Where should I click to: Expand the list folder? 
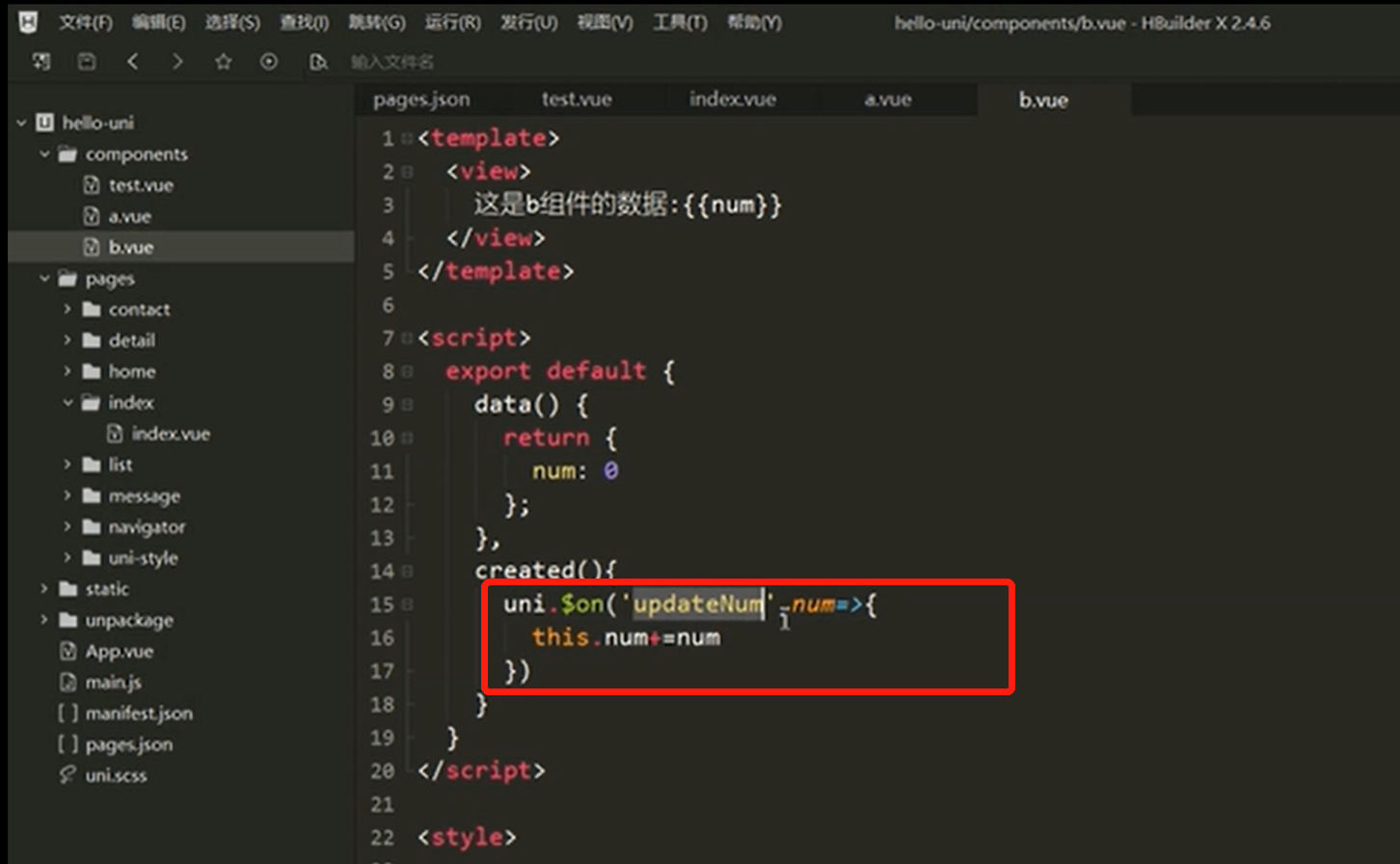pos(67,465)
